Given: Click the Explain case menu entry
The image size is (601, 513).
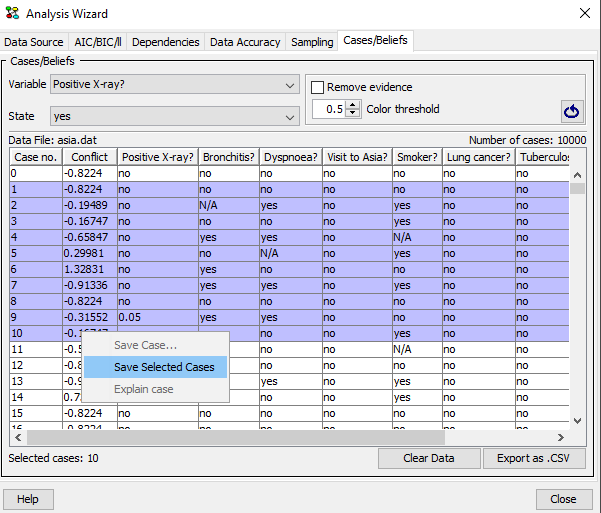Looking at the screenshot, I should pyautogui.click(x=156, y=389).
